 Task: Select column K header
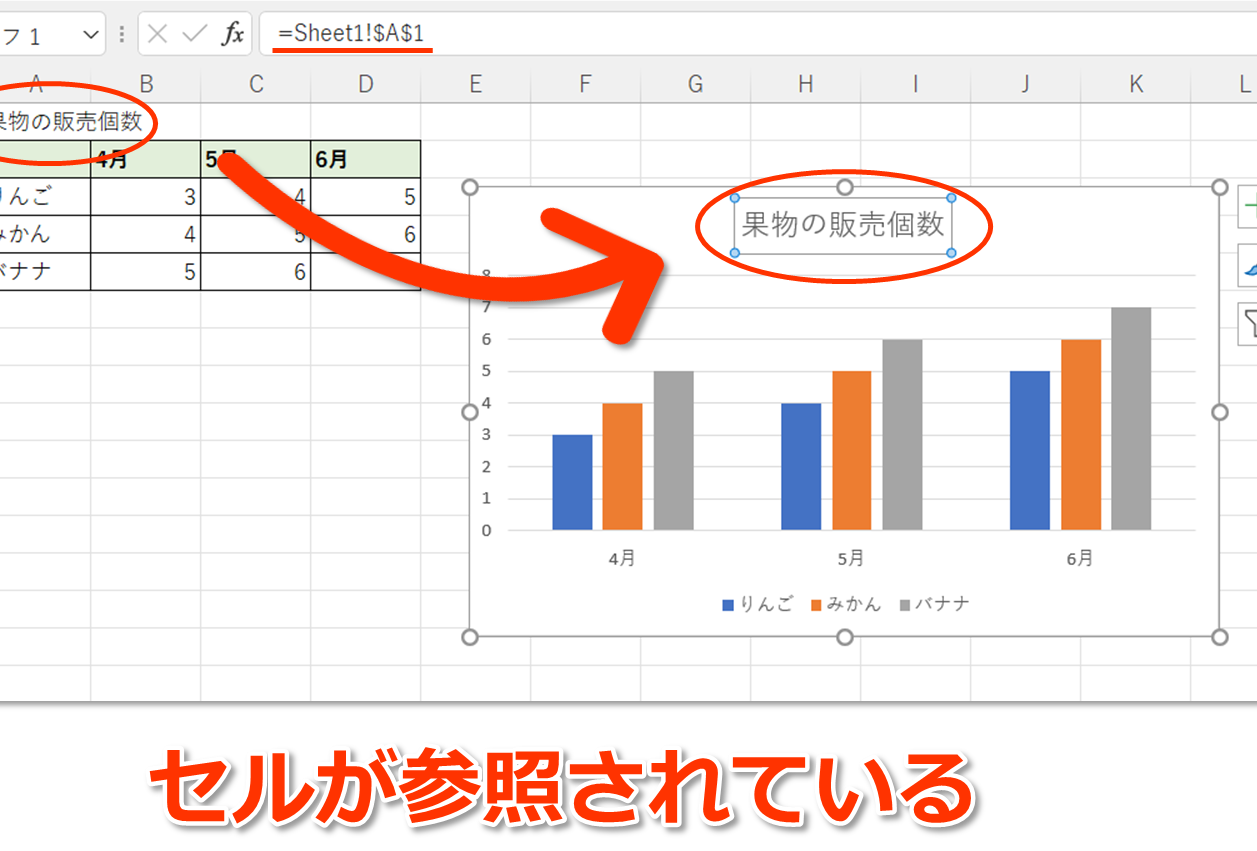click(x=1136, y=85)
